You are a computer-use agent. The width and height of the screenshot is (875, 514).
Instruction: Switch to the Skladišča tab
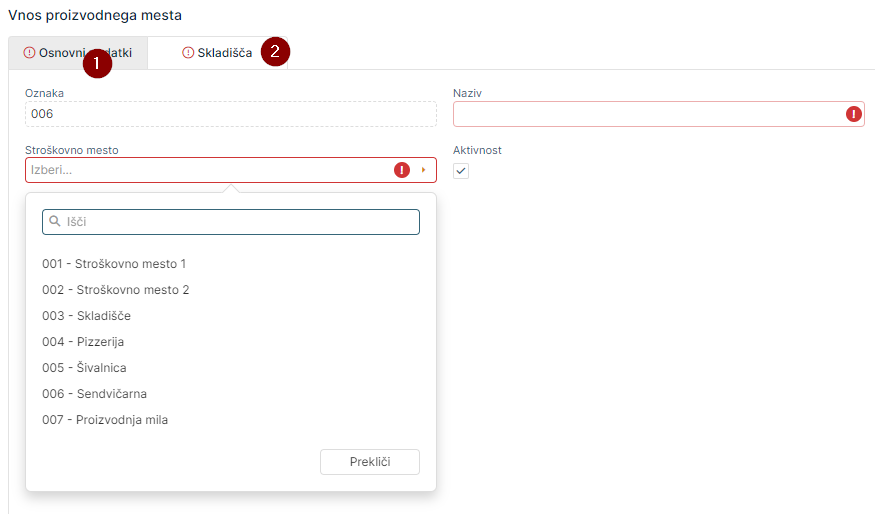224,53
